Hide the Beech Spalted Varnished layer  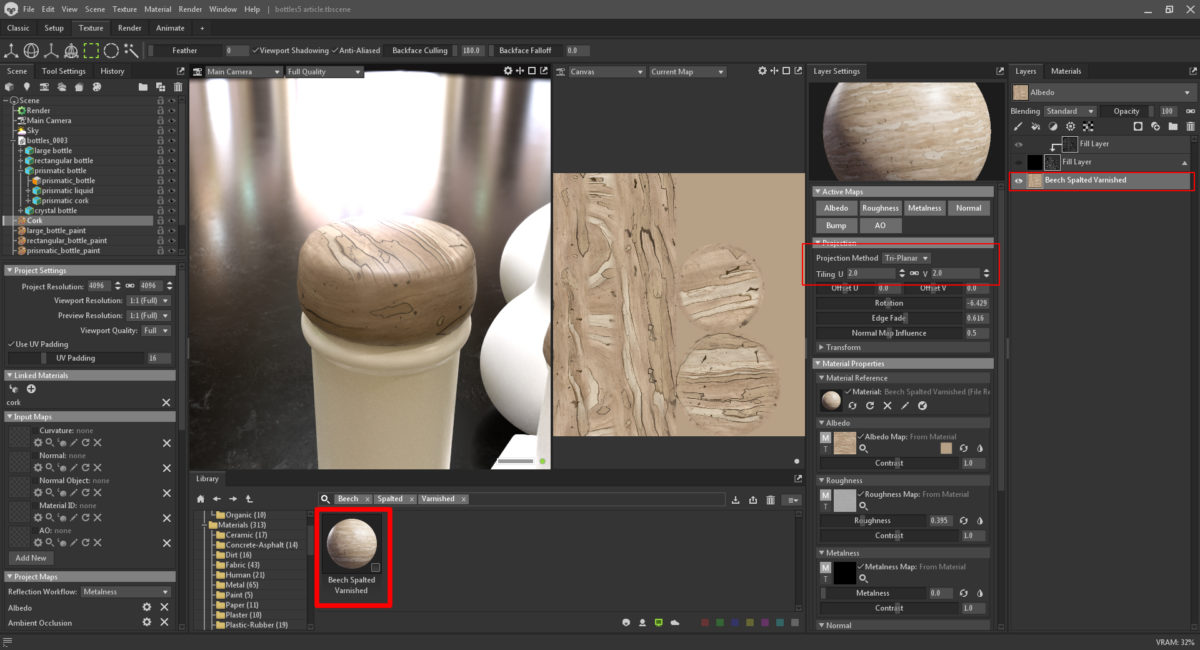click(x=1019, y=181)
